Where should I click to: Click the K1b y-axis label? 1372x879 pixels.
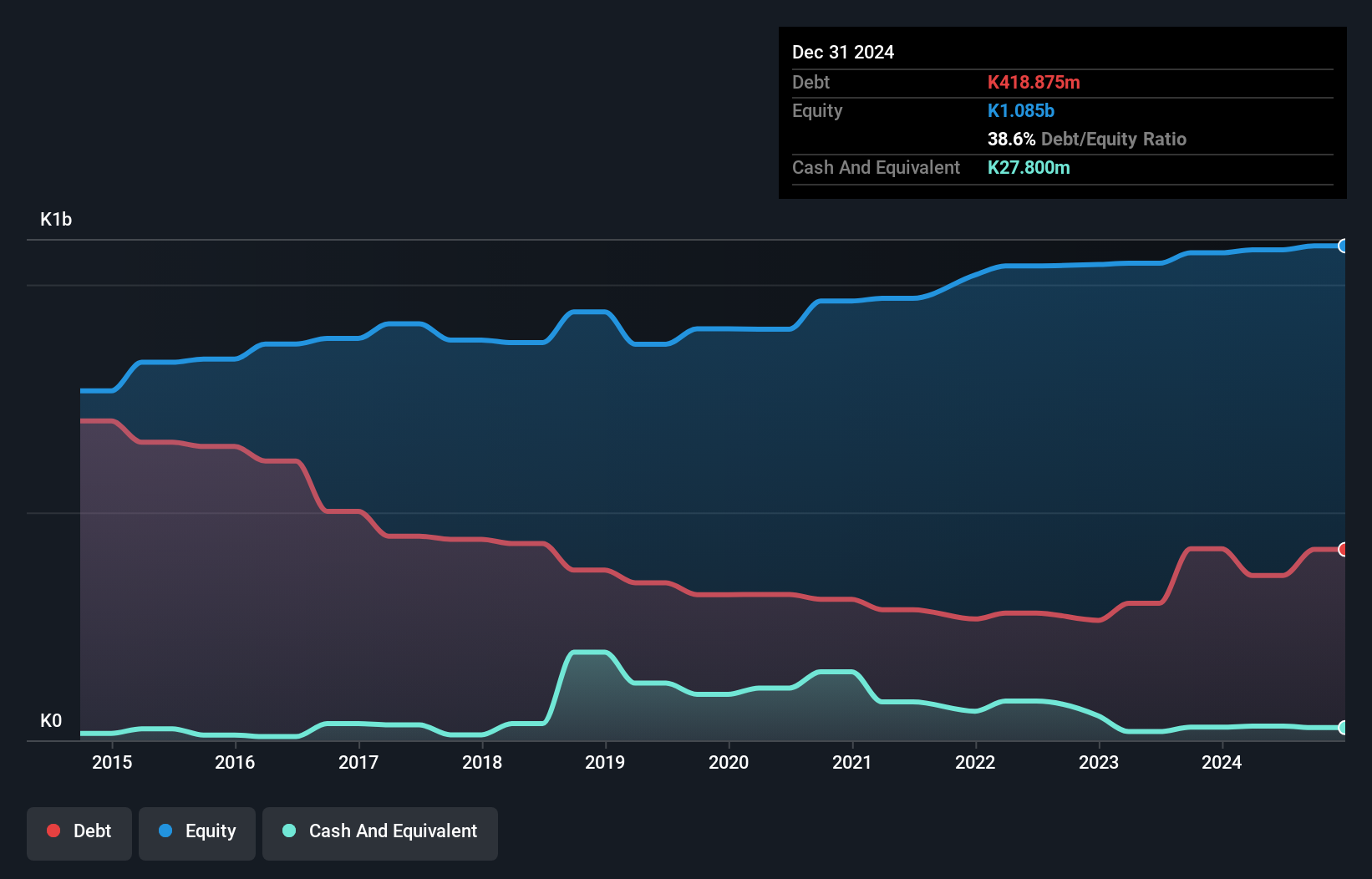56,219
